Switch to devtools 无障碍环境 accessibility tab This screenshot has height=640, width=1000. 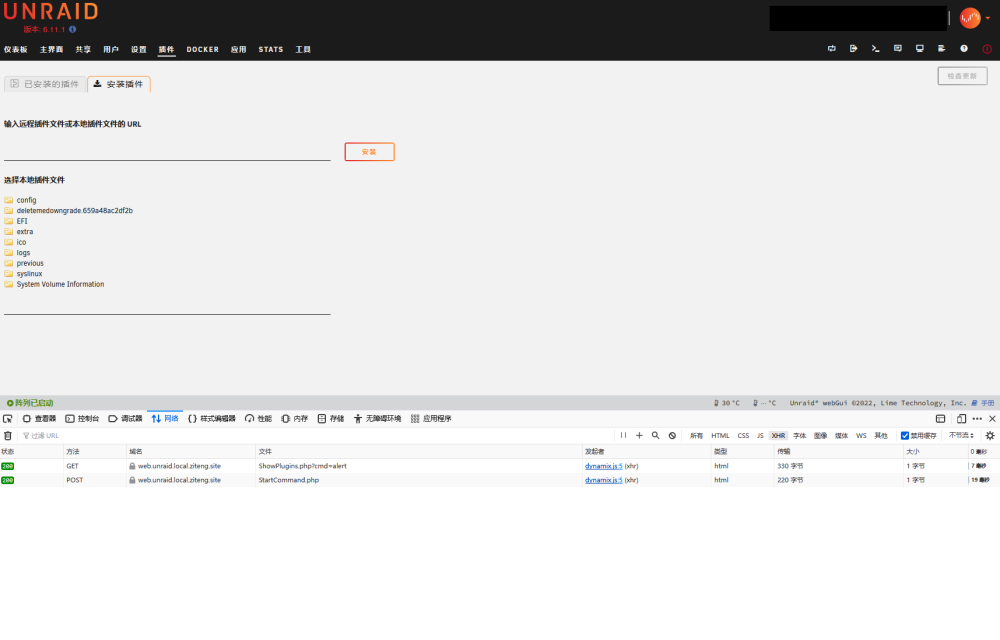pos(378,419)
